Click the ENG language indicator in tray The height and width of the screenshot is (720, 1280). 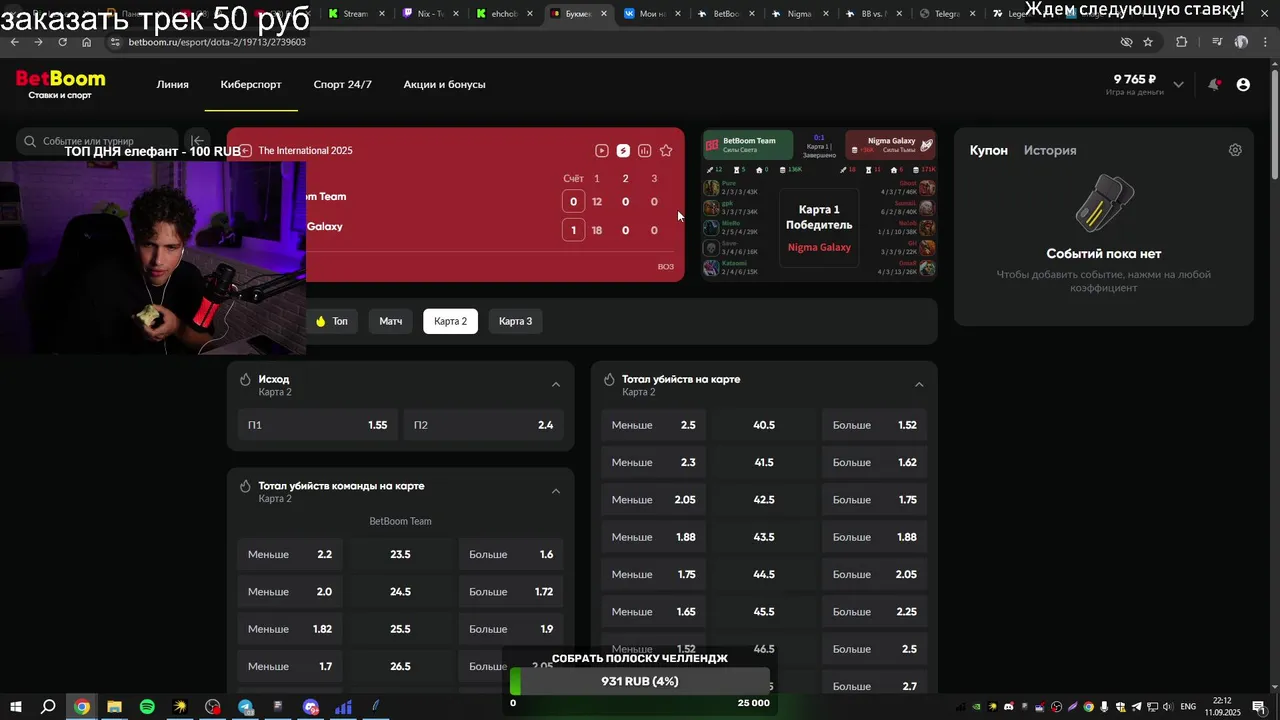pos(1188,707)
